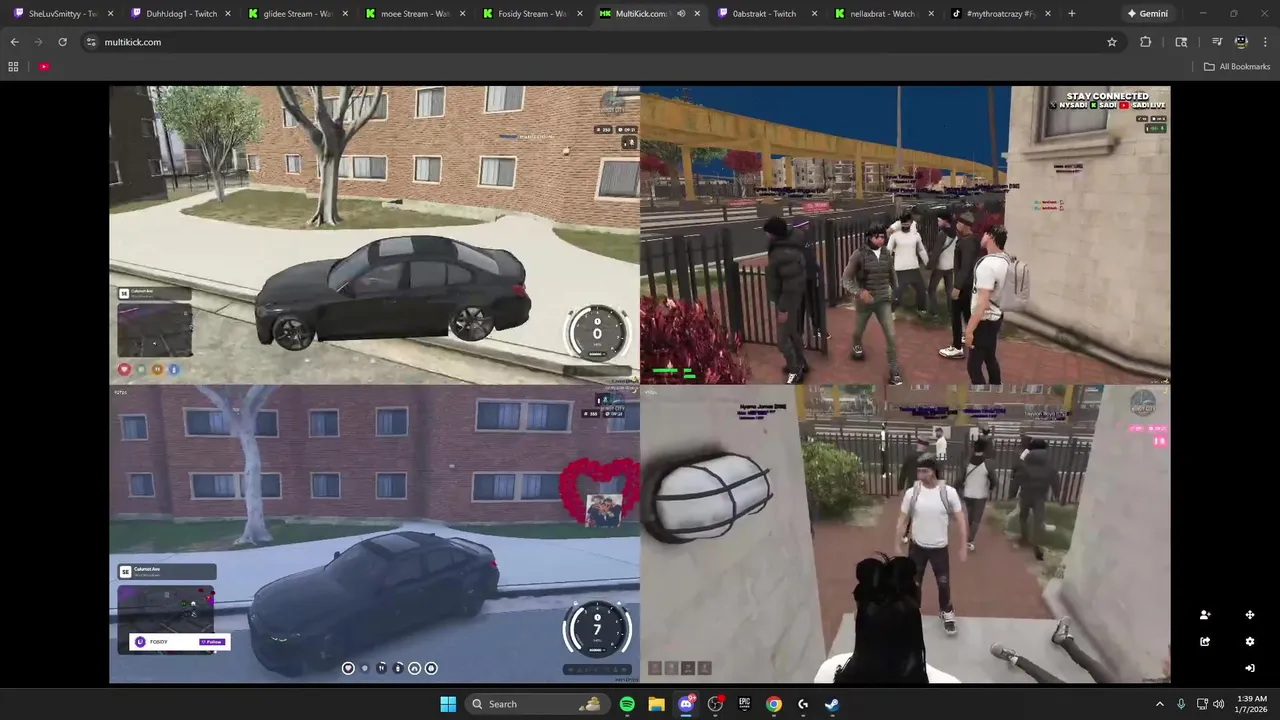Open Discord from the taskbar
The height and width of the screenshot is (720, 1280).
[686, 704]
